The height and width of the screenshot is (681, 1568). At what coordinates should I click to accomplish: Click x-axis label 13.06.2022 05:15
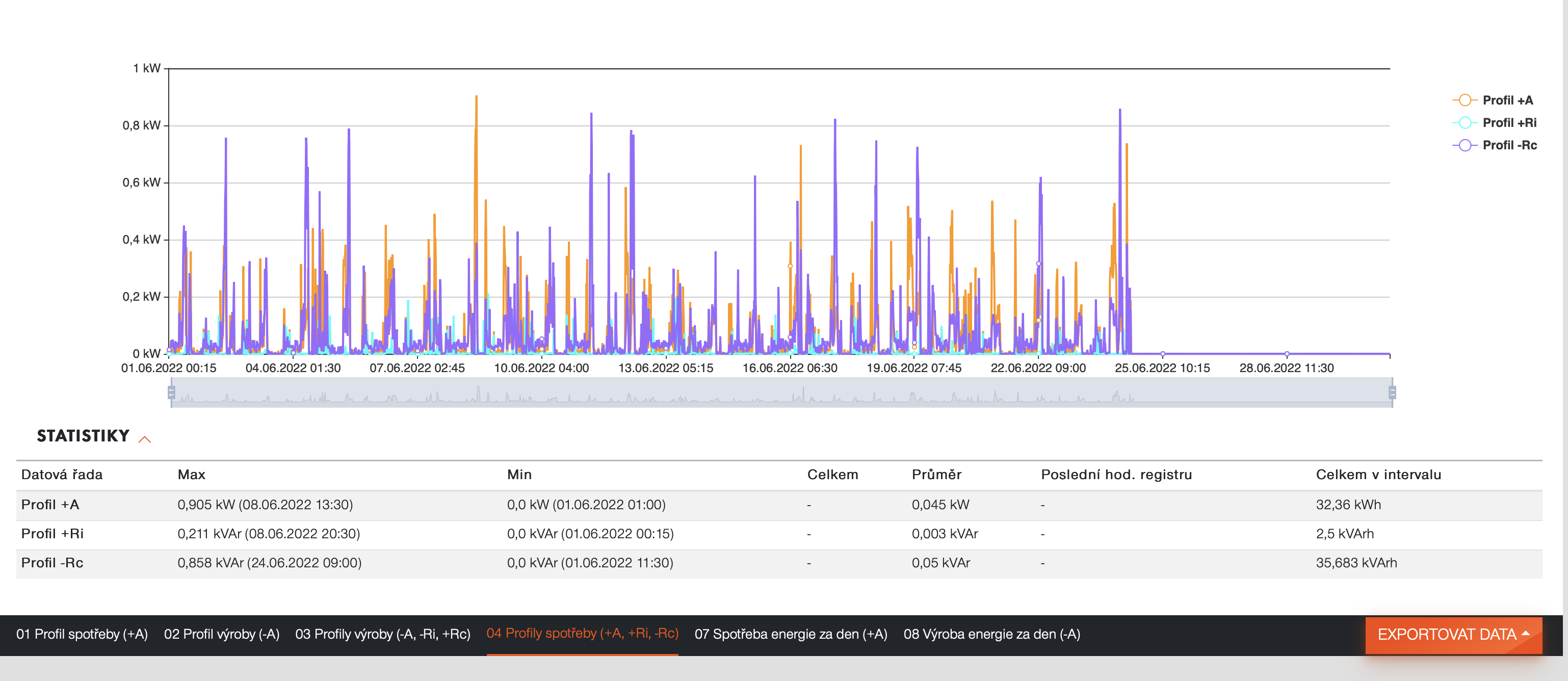point(665,368)
